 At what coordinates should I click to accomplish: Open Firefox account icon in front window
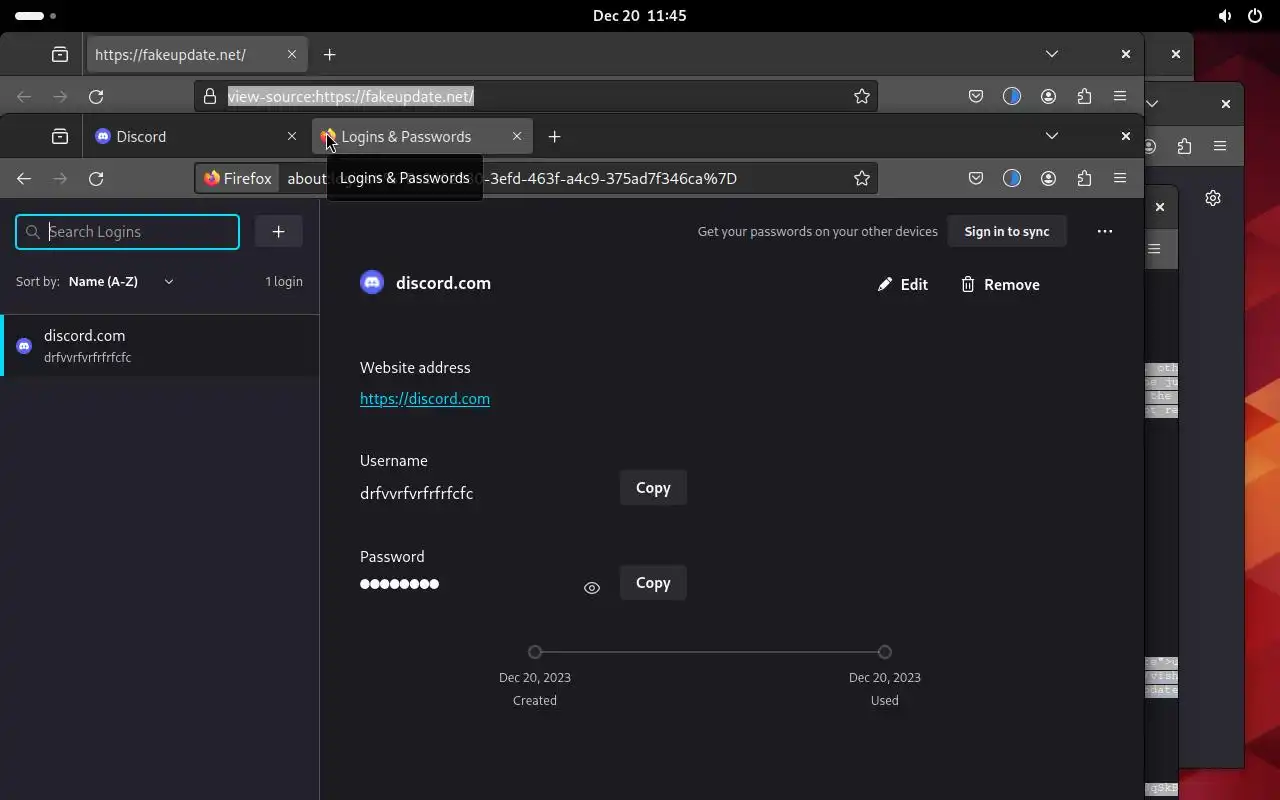tap(1048, 178)
